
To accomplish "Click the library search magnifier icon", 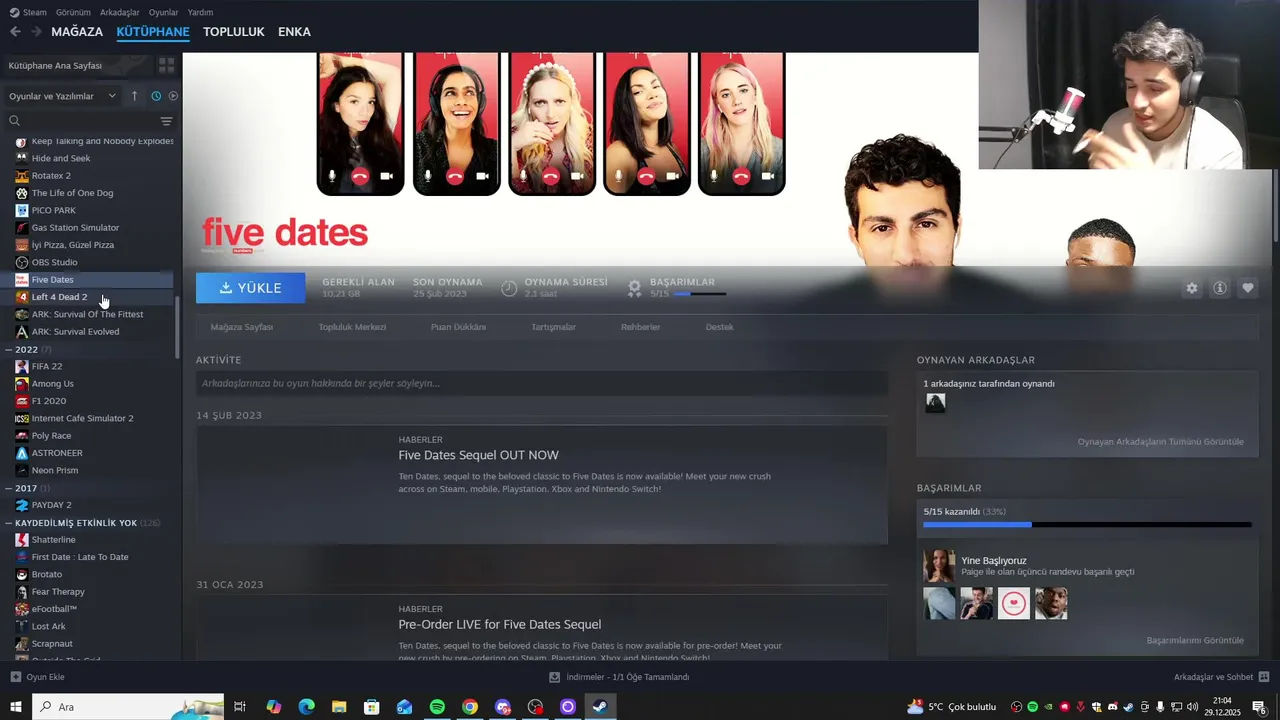I will (x=14, y=121).
